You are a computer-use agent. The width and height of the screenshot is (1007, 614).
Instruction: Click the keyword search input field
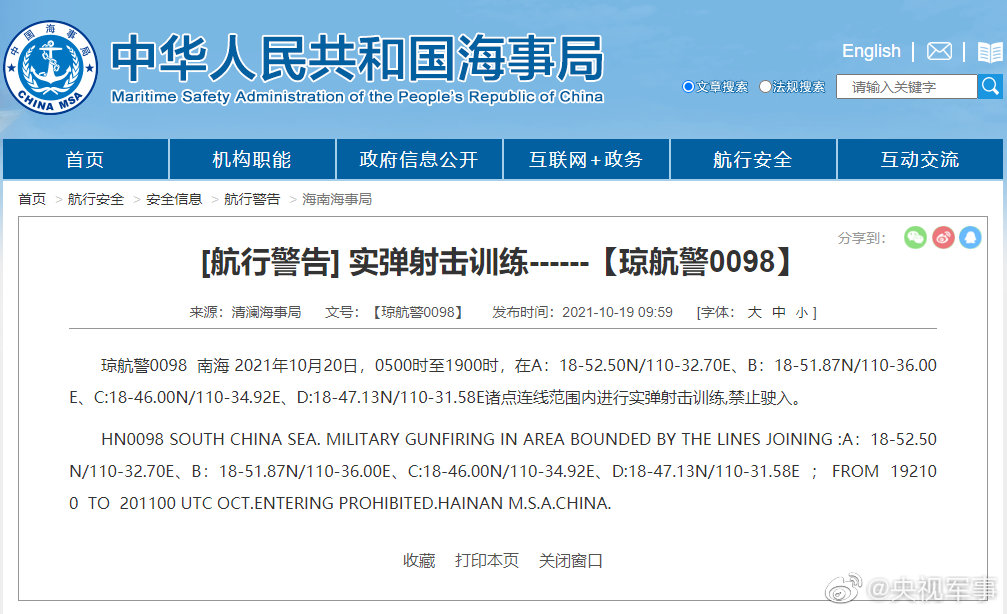click(905, 87)
